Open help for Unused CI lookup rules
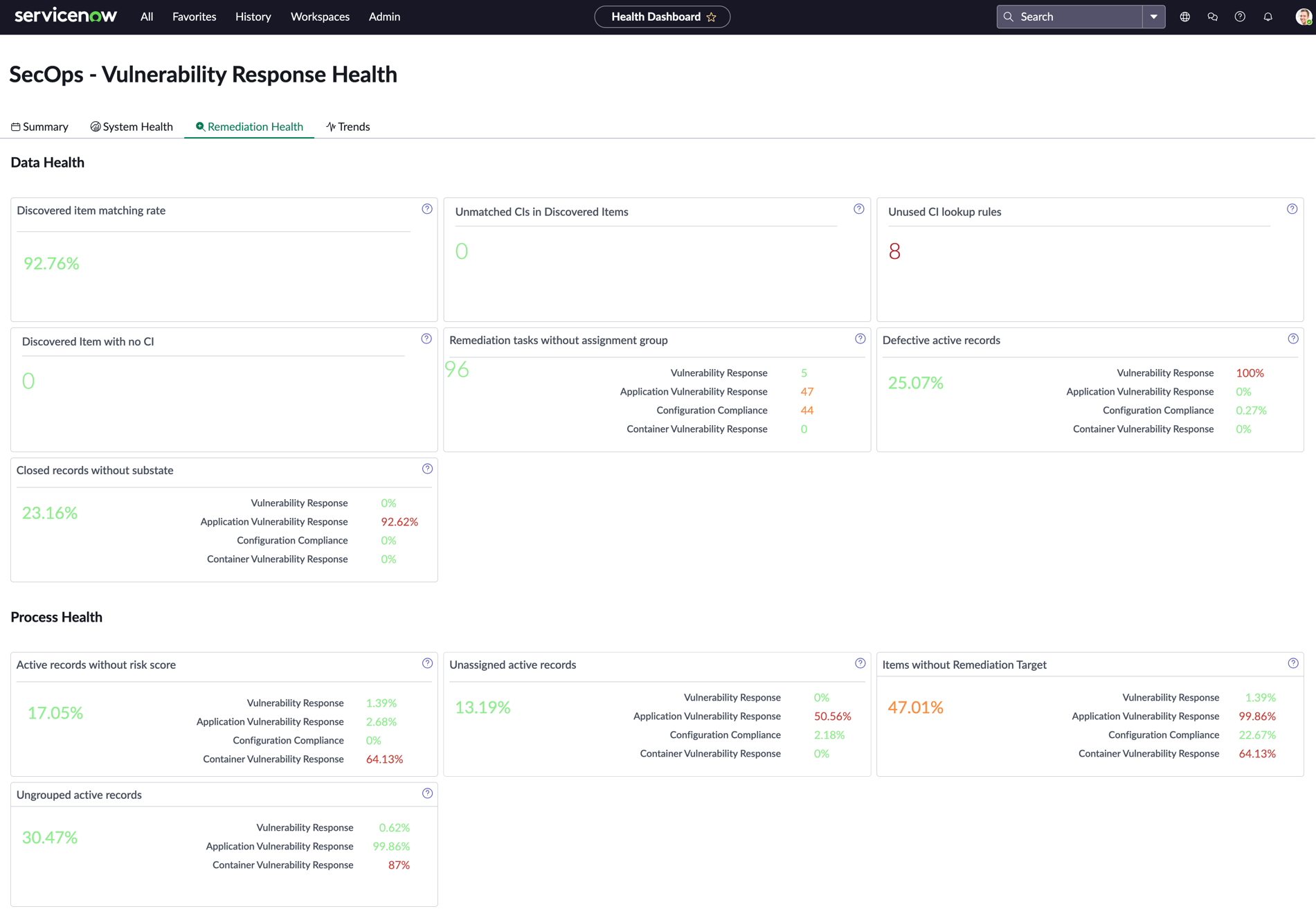 pos(1292,209)
